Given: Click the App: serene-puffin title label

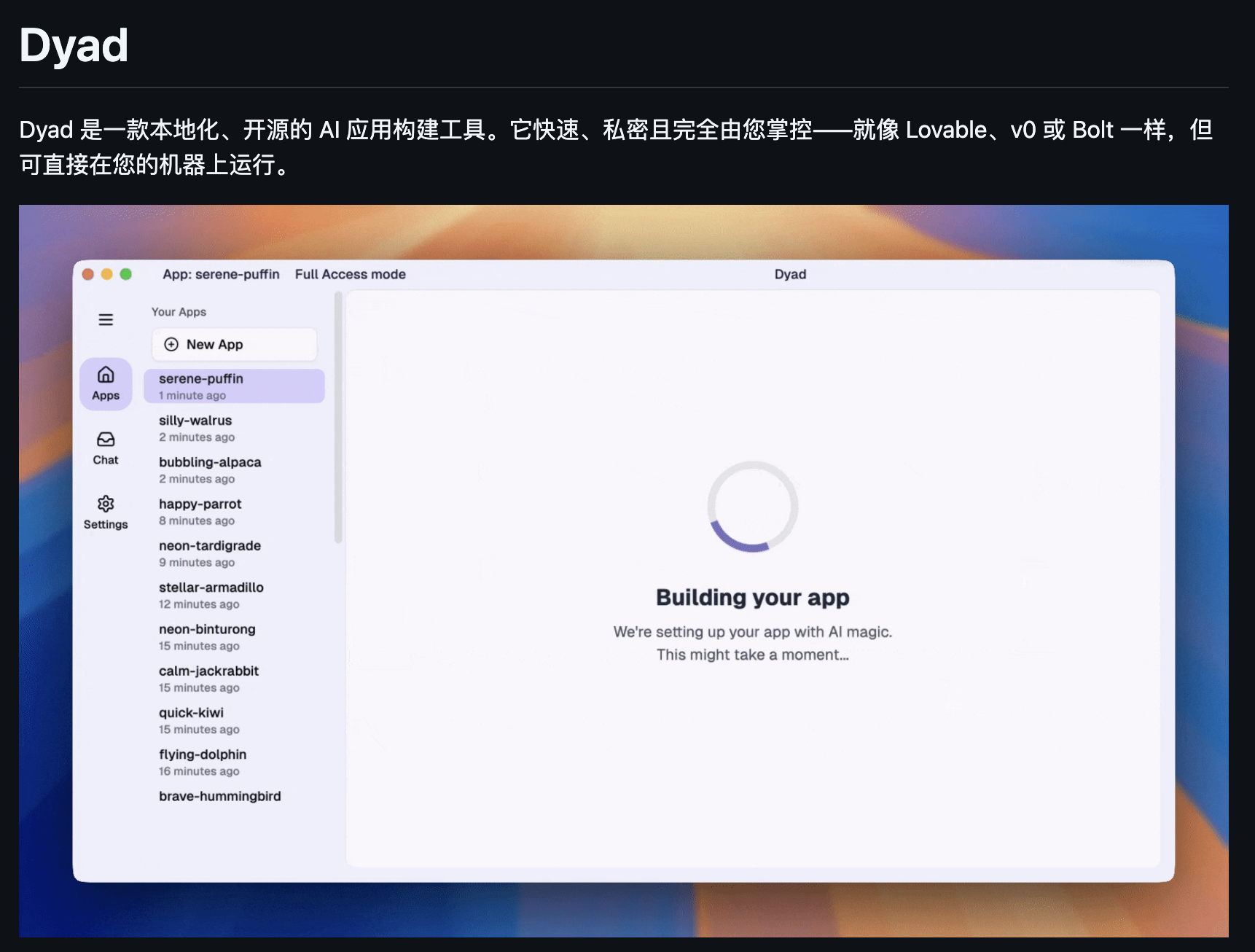Looking at the screenshot, I should [x=221, y=274].
